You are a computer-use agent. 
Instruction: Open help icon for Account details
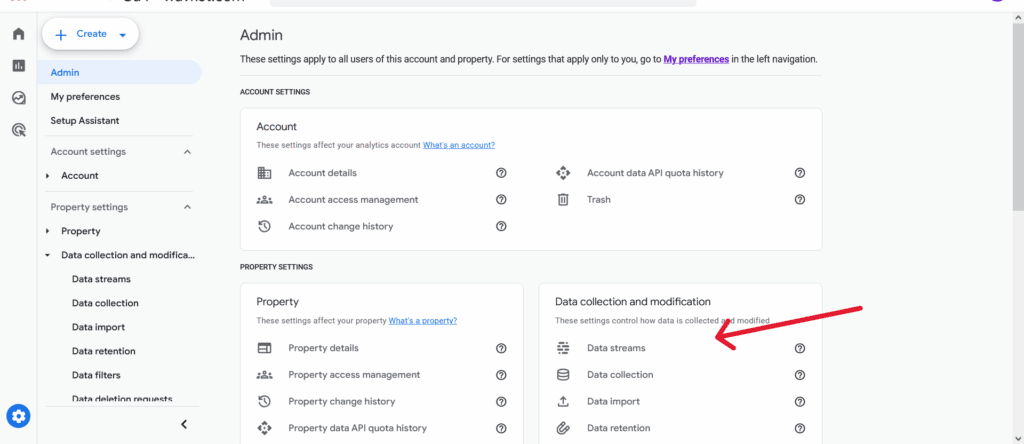click(x=501, y=173)
